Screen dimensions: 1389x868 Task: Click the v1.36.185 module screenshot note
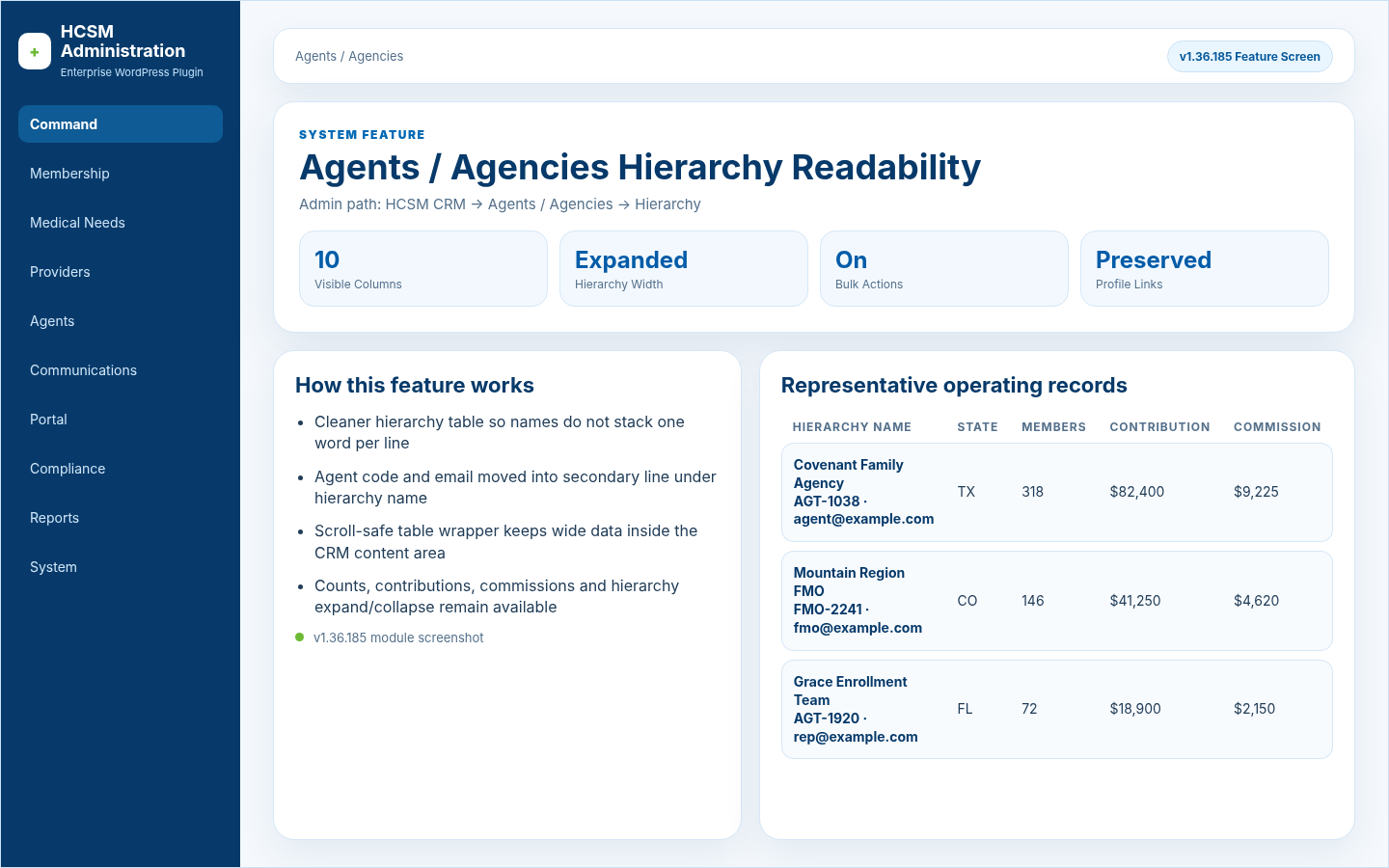coord(398,637)
